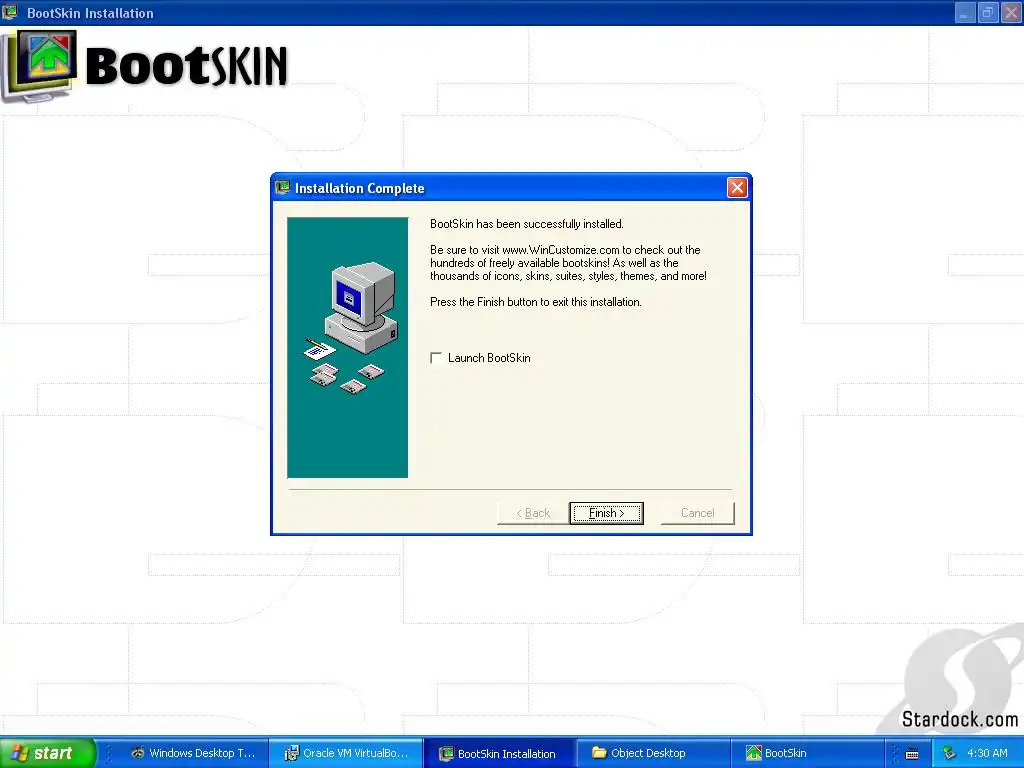Close the BootSkin Installation main window
The image size is (1024, 768).
(x=1011, y=13)
